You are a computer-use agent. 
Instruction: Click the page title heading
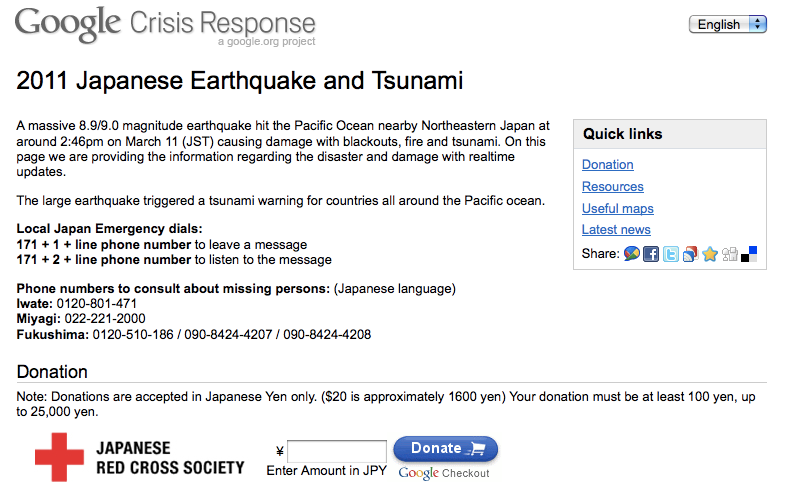click(240, 80)
